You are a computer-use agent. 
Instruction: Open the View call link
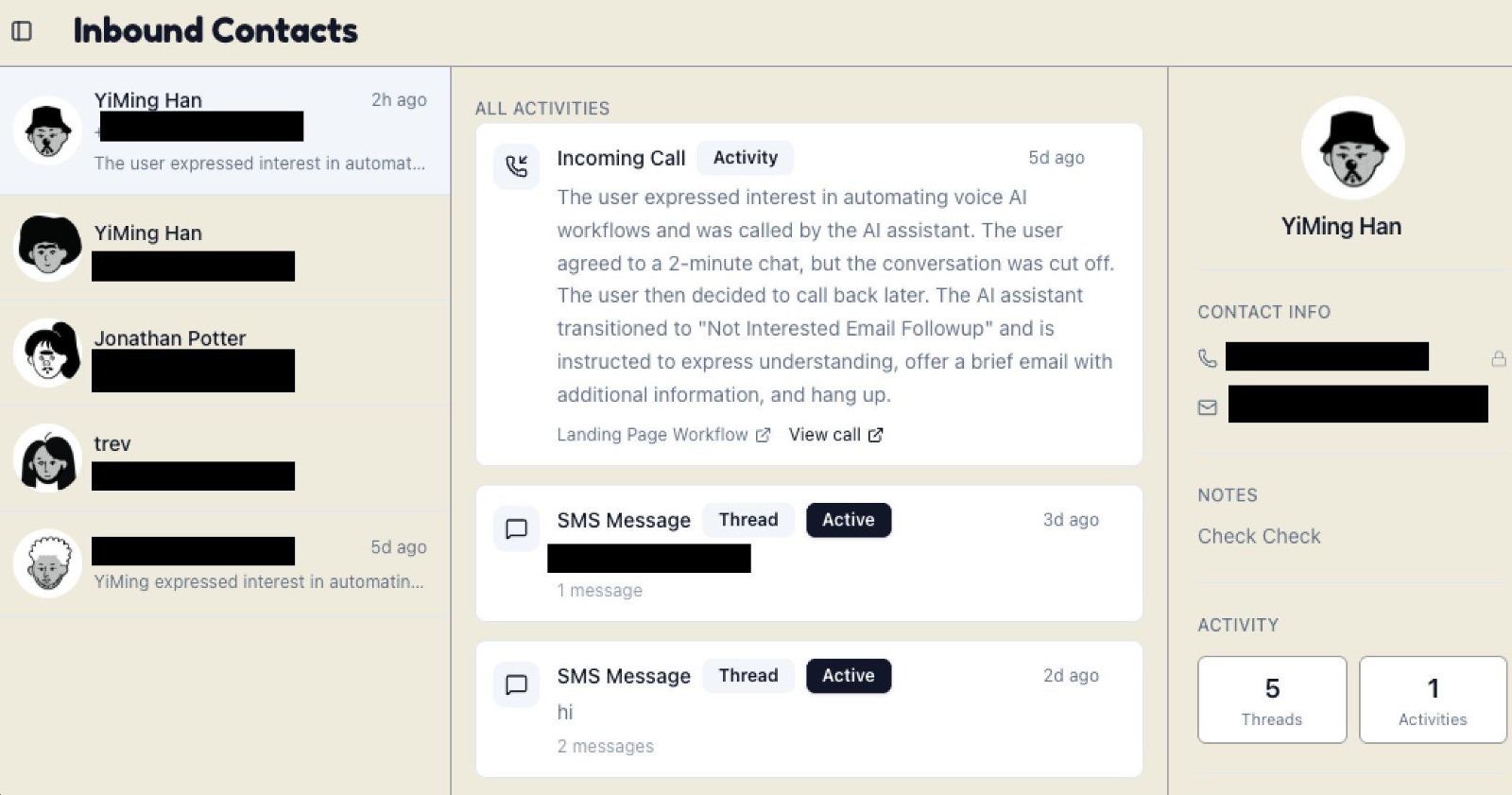coord(835,435)
